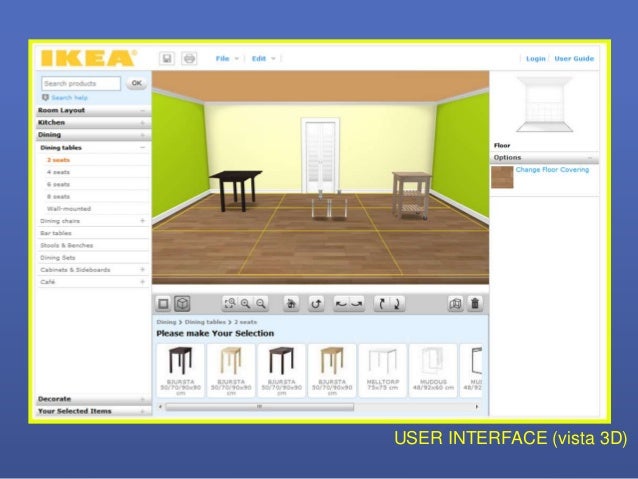
Task: Select the glass table in room center
Action: pos(330,206)
